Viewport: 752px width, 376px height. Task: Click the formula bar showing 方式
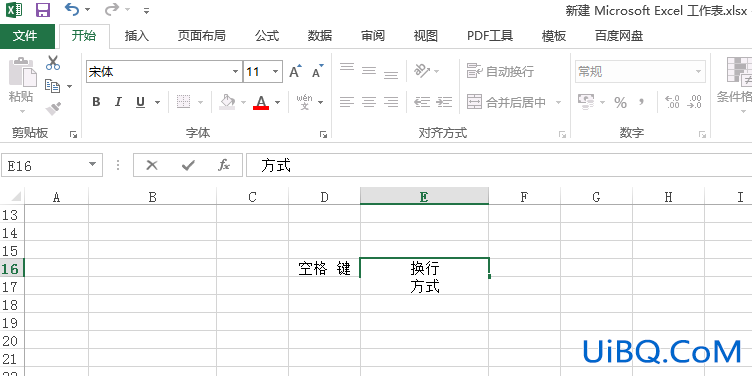point(499,165)
